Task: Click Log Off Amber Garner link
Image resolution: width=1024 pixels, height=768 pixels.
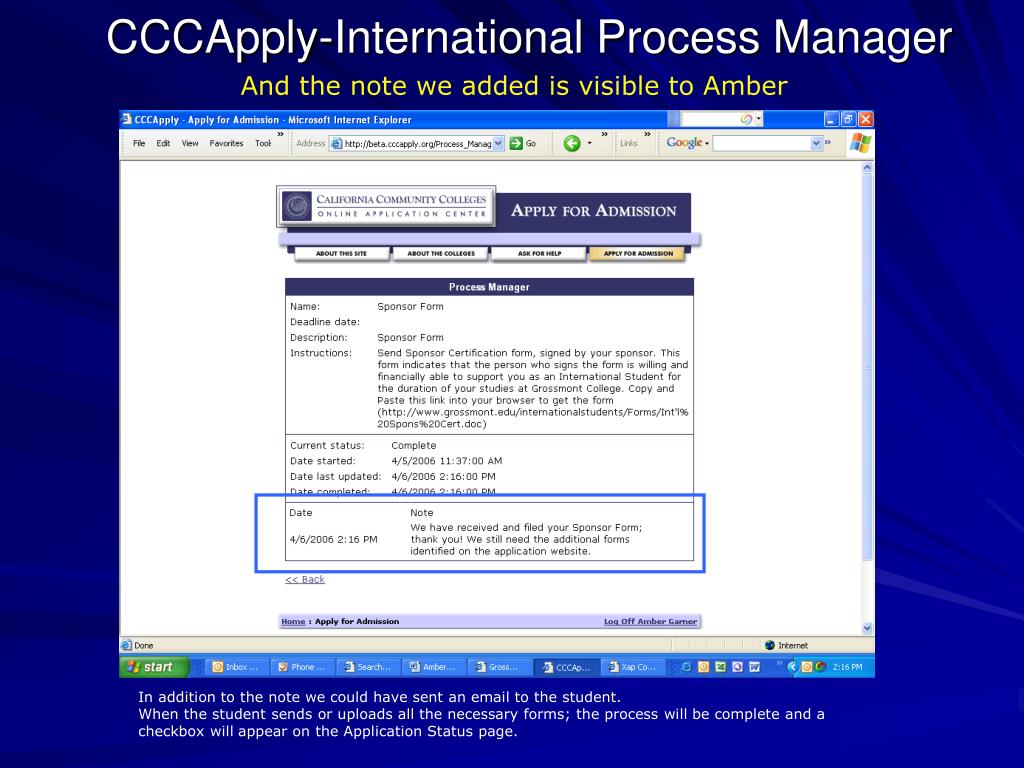Action: click(x=650, y=621)
